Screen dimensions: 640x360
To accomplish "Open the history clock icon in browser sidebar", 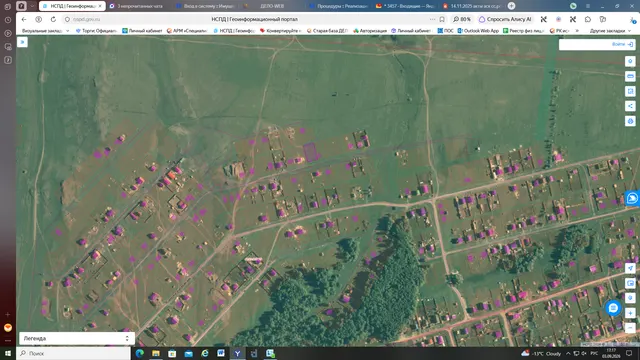I will (8, 20).
